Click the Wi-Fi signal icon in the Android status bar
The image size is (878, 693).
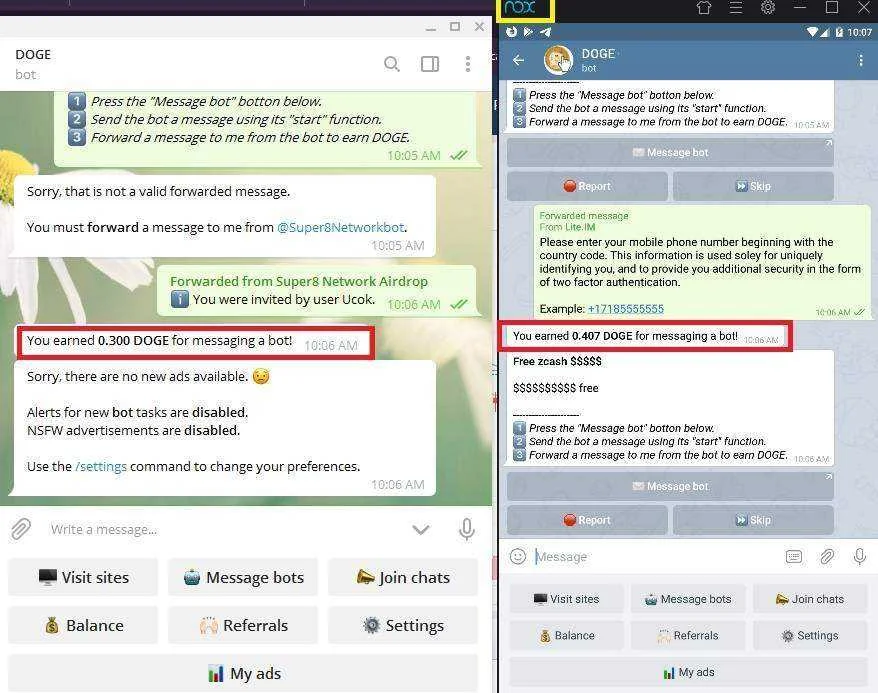tap(812, 32)
